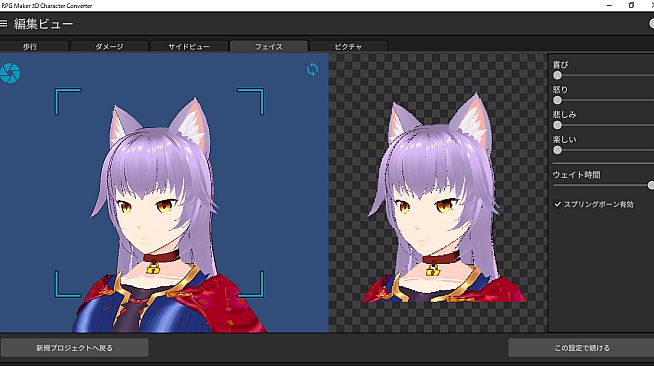Click the 喜び label
654x366 pixels.
[x=561, y=65]
